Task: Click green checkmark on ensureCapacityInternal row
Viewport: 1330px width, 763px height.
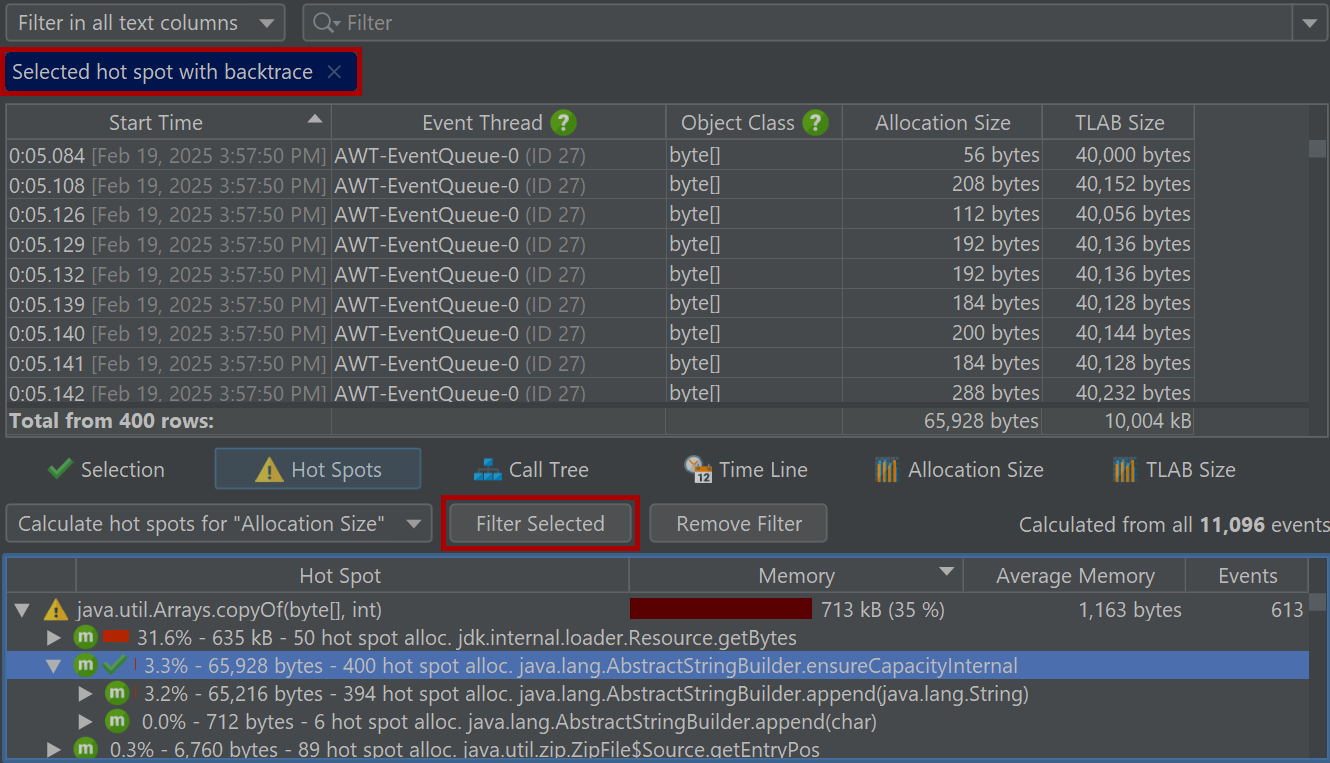Action: 114,665
